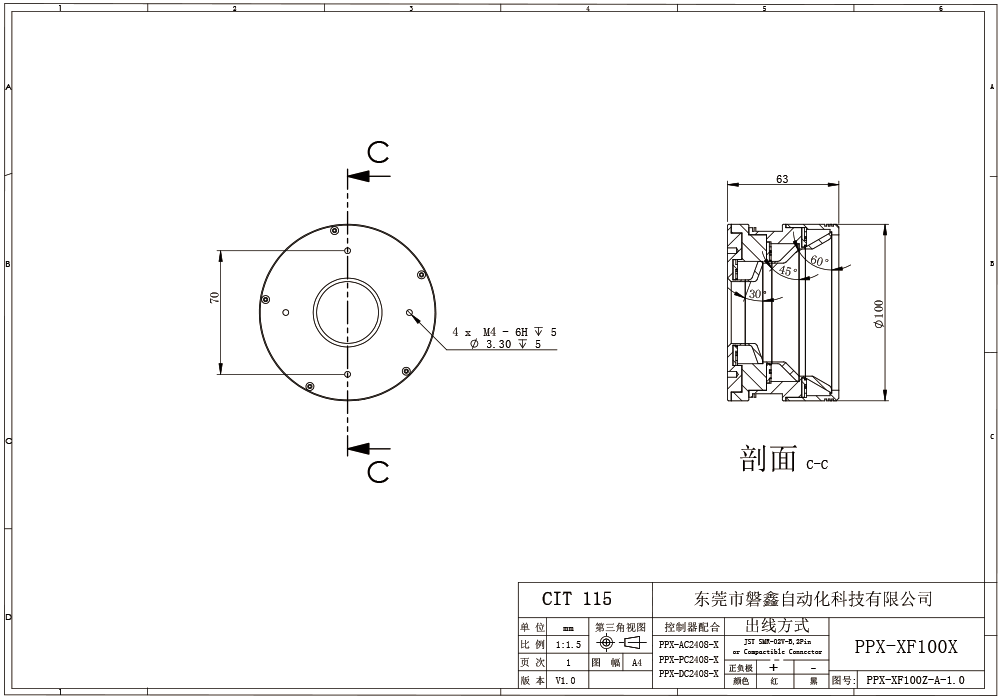Screen dimensions: 1002x699
Task: Click the 1:1.5 scale value
Action: pyautogui.click(x=566, y=645)
